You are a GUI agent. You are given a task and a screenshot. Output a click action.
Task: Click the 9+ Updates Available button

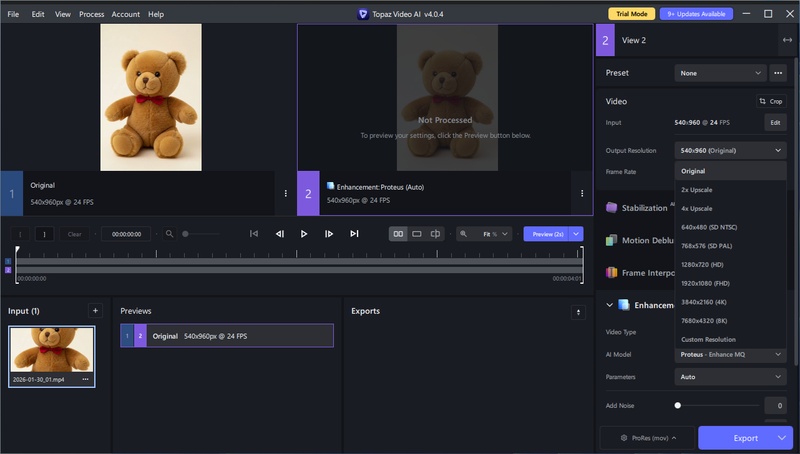[696, 14]
